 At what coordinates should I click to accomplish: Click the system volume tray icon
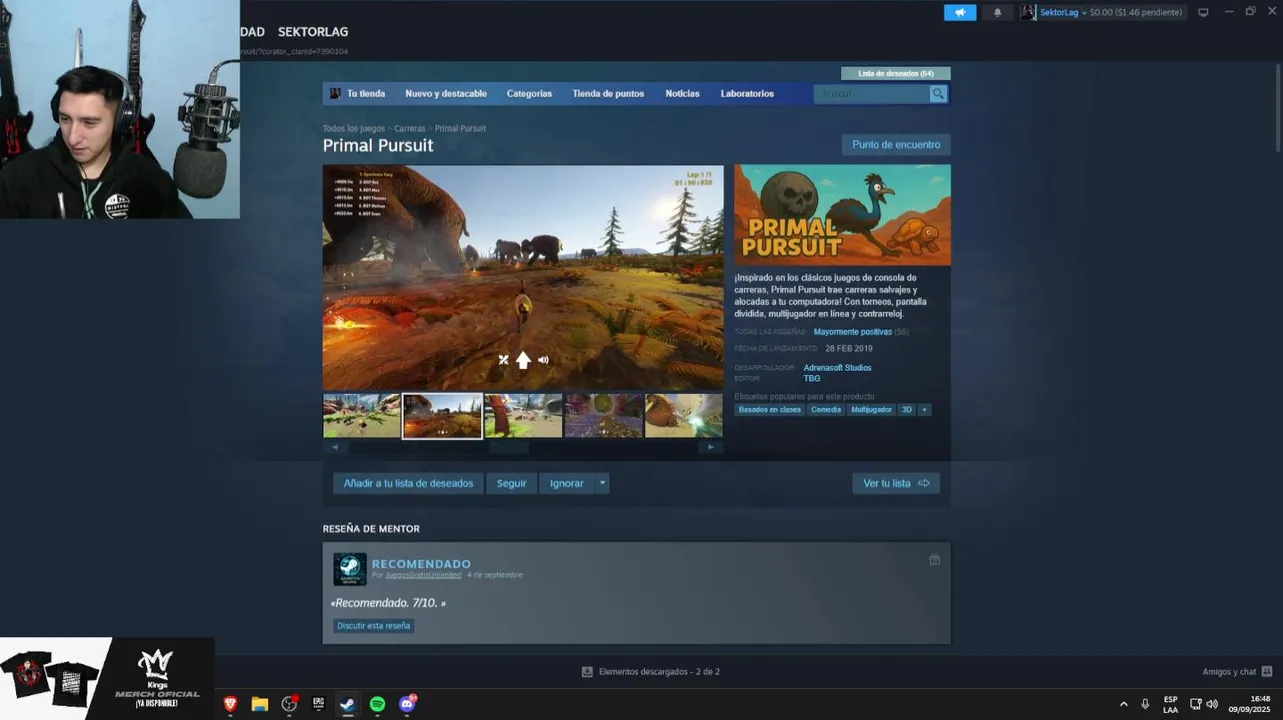click(1212, 704)
